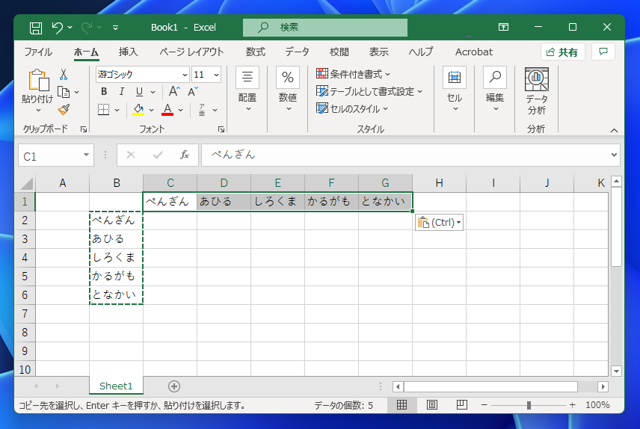Image resolution: width=640 pixels, height=429 pixels.
Task: Toggle underline formatting
Action: pyautogui.click(x=139, y=91)
